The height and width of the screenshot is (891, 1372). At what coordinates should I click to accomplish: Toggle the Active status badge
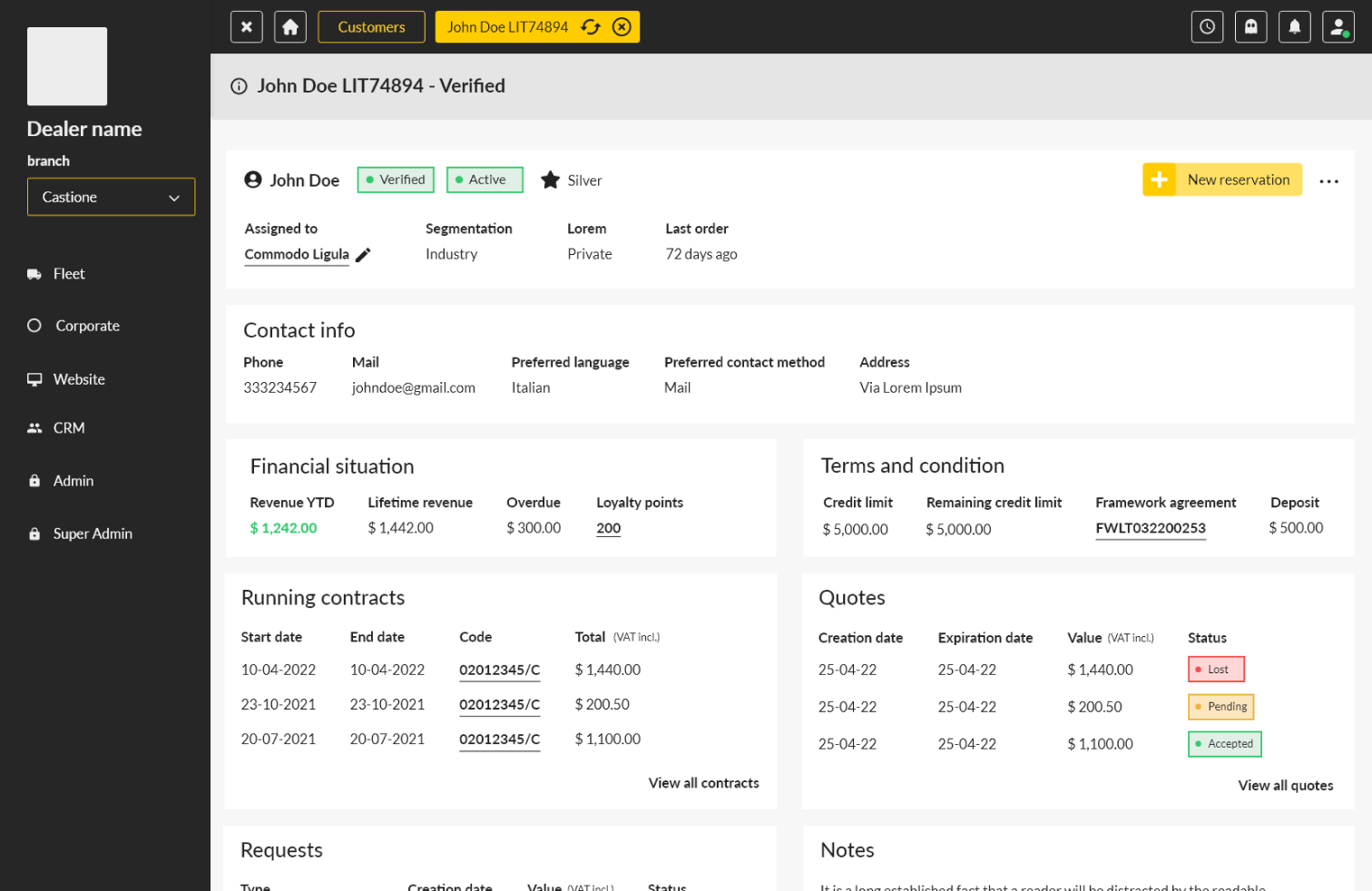click(485, 180)
